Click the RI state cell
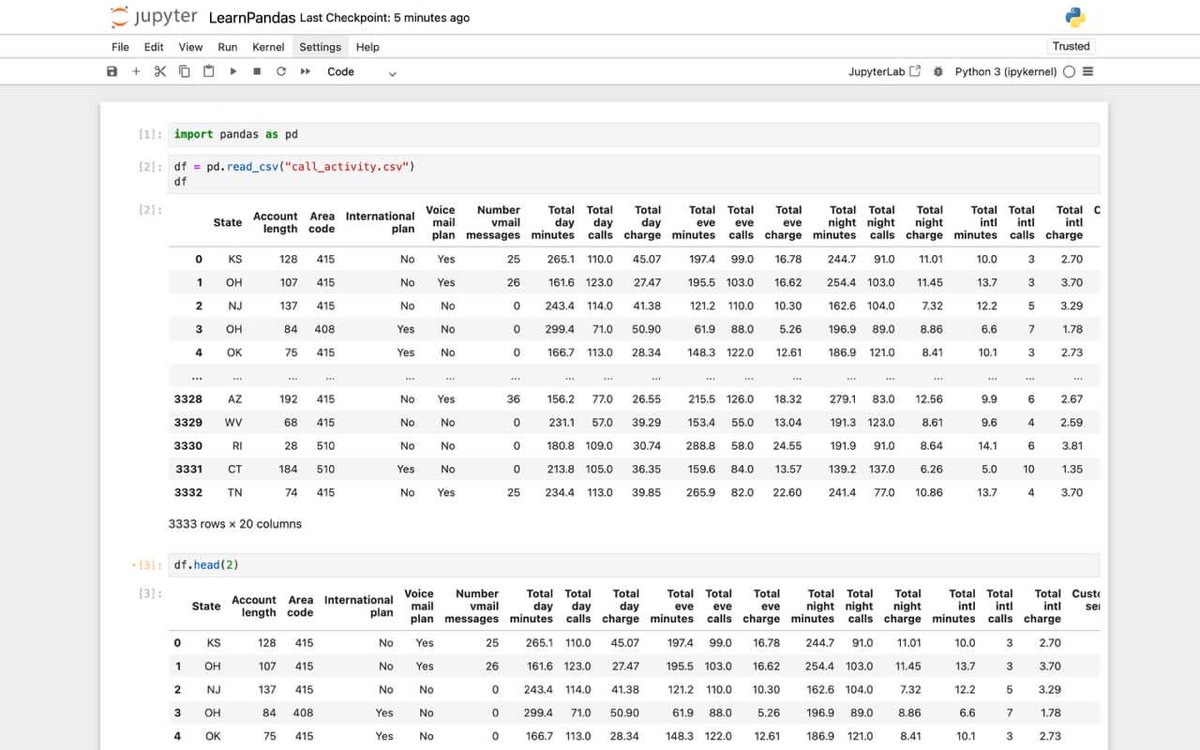 click(237, 446)
